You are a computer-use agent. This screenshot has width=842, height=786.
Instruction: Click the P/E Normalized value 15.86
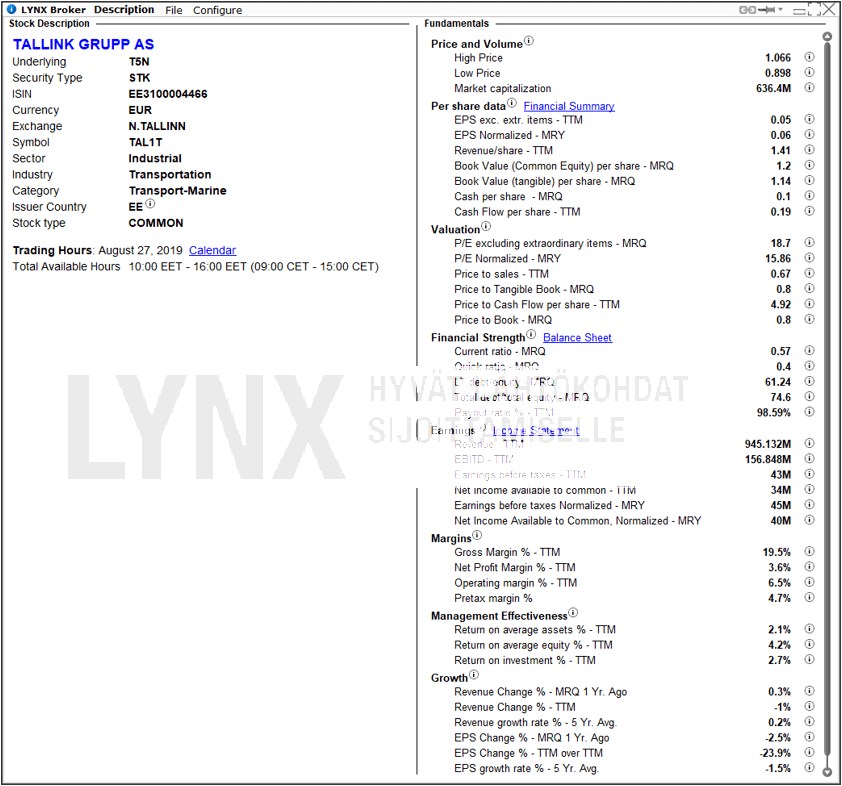[778, 258]
